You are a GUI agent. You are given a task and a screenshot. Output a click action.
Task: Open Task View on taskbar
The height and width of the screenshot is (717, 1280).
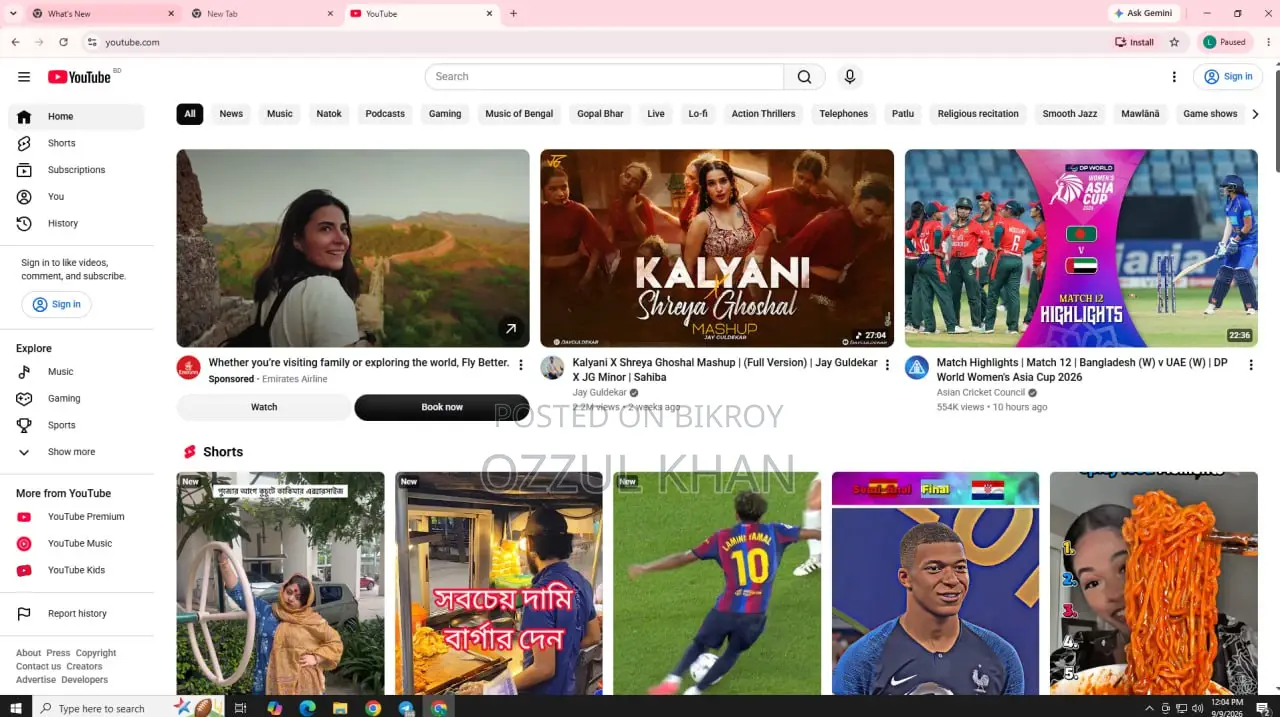pos(240,708)
